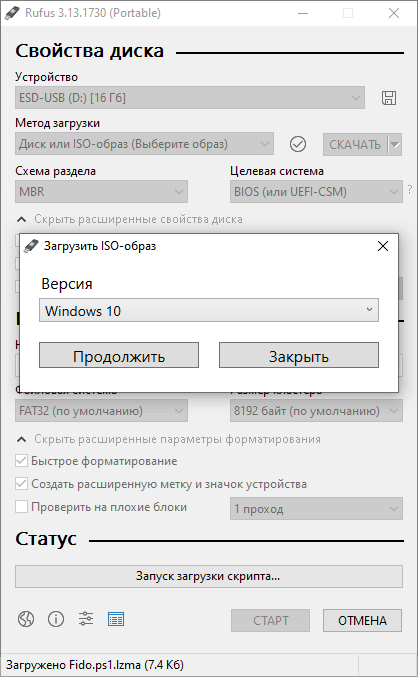This screenshot has height=677, width=418.
Task: Click the USB drive icon in dialog title
Action: coord(31,246)
